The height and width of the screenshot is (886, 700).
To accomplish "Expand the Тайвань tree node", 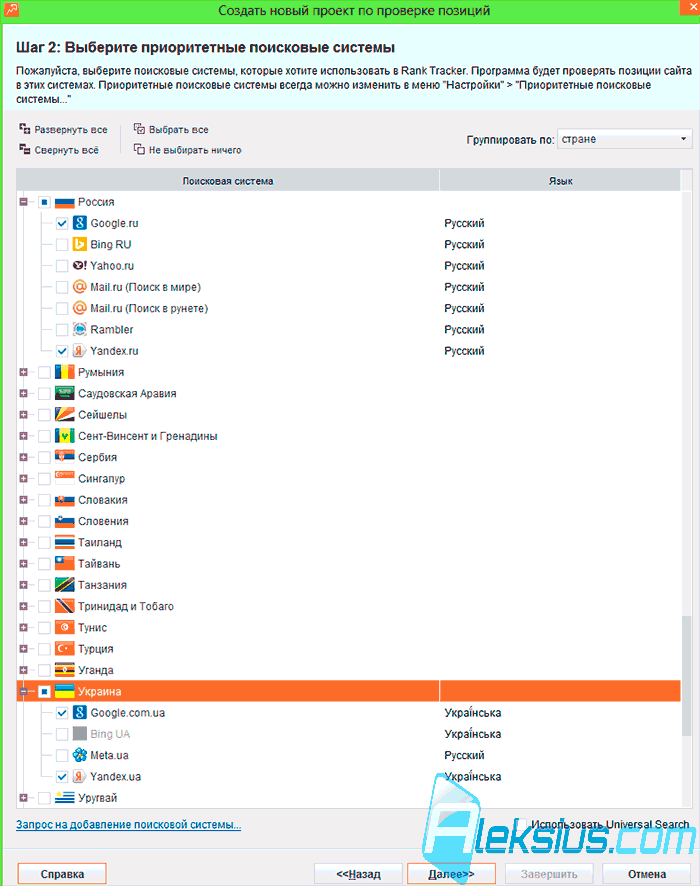I will (x=23, y=563).
